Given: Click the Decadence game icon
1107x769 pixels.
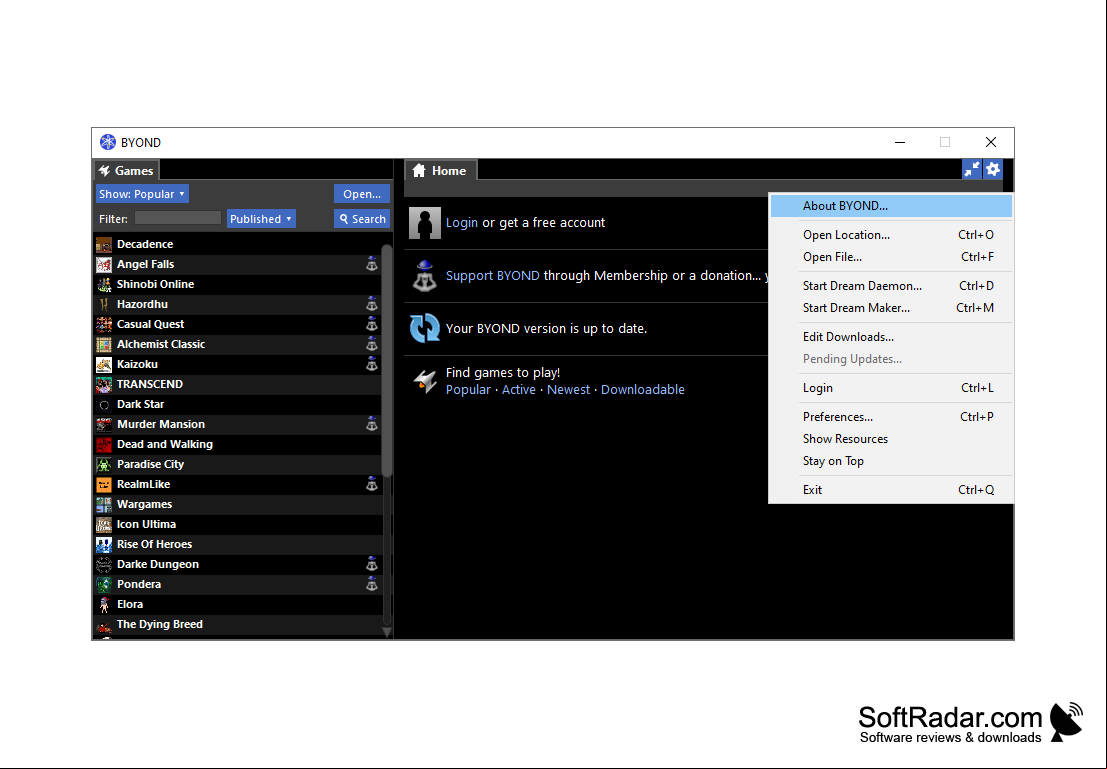Looking at the screenshot, I should pyautogui.click(x=104, y=245).
